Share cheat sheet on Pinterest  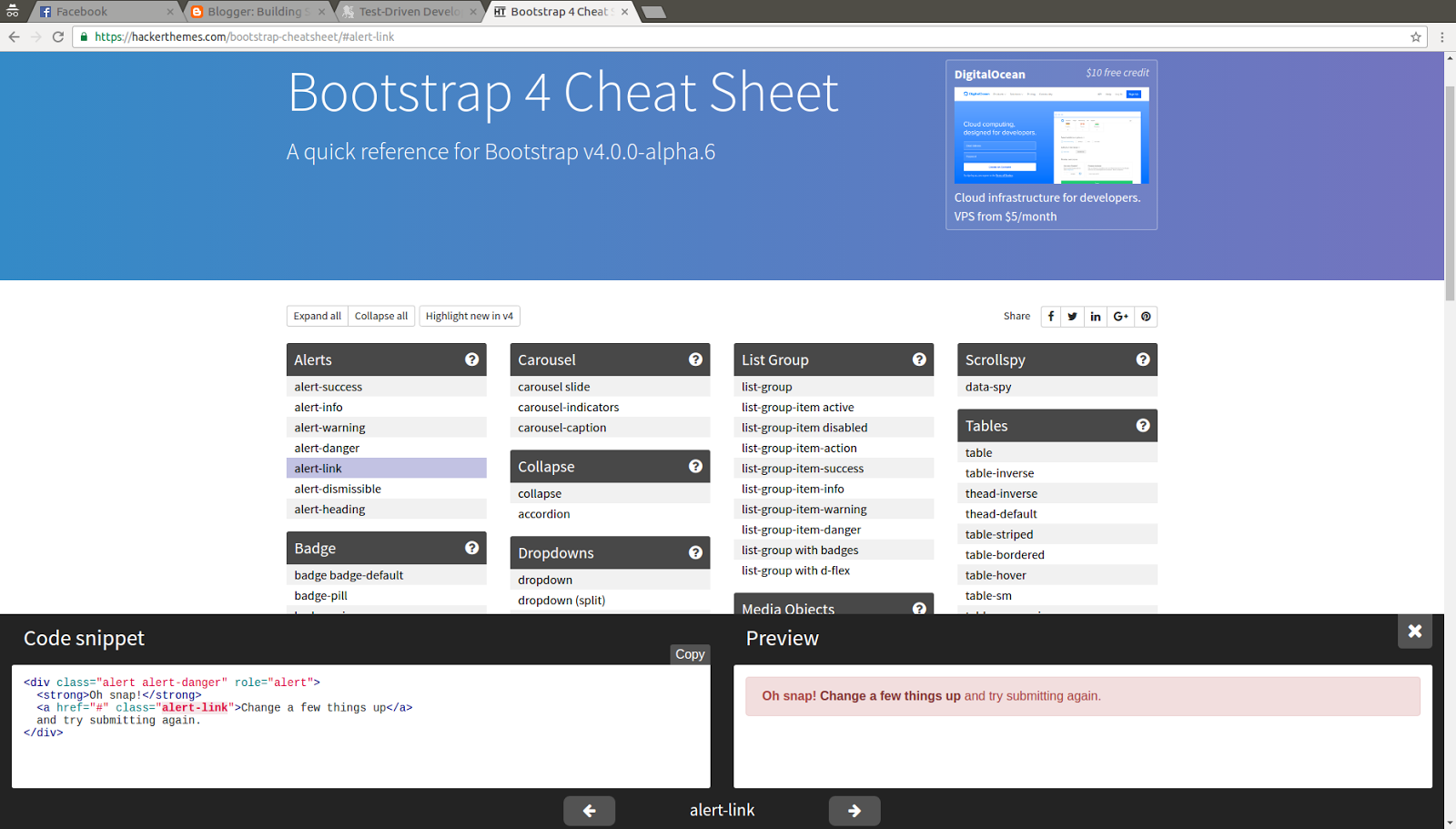point(1145,316)
